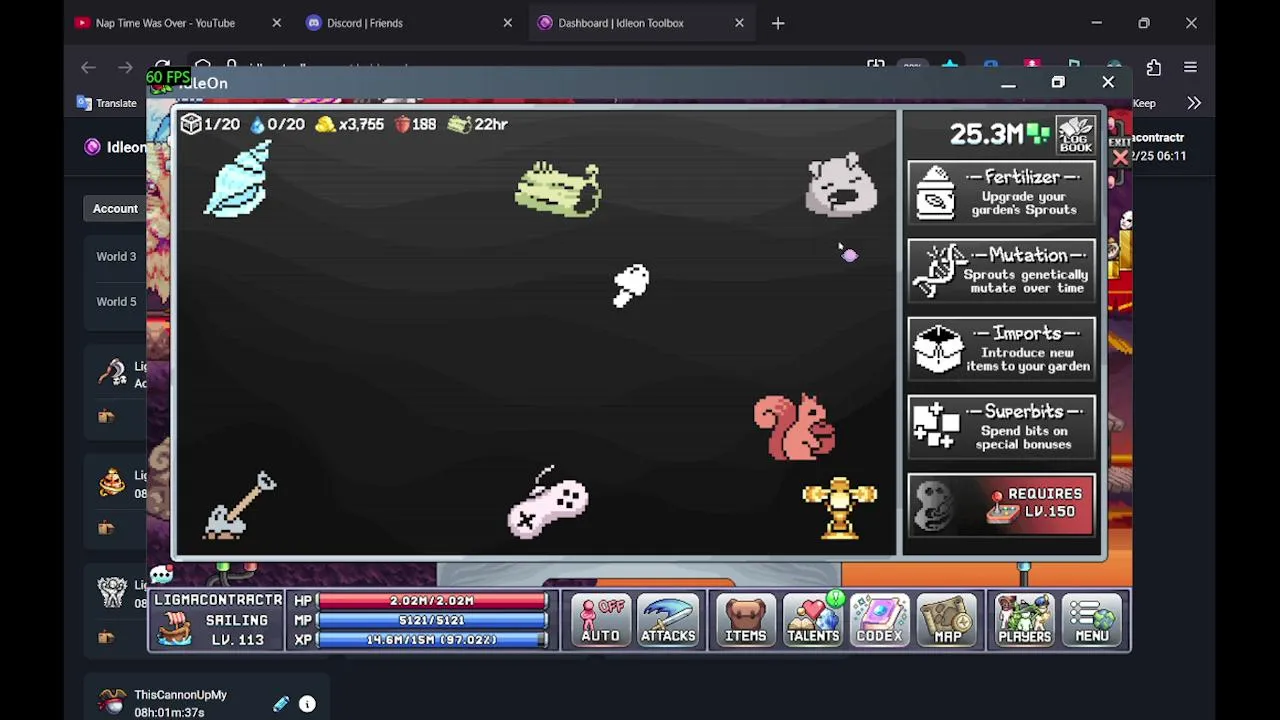
Task: Open World 5 in Toolbox sidebar
Action: point(116,301)
